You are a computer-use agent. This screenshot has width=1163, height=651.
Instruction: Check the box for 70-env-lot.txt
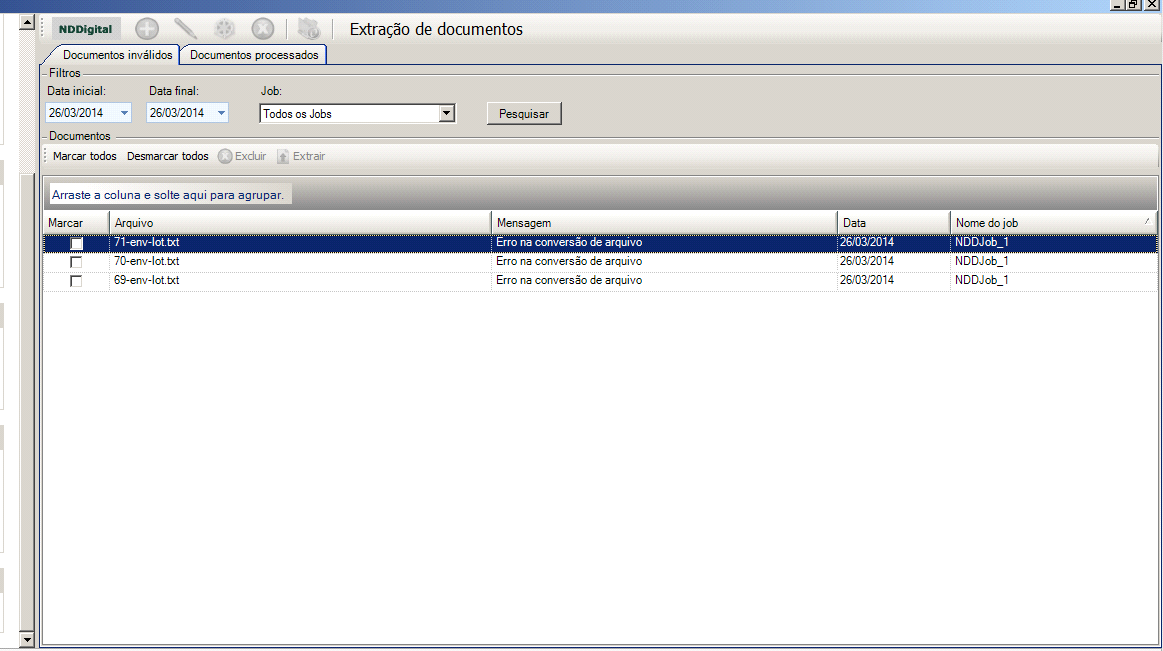(x=76, y=262)
